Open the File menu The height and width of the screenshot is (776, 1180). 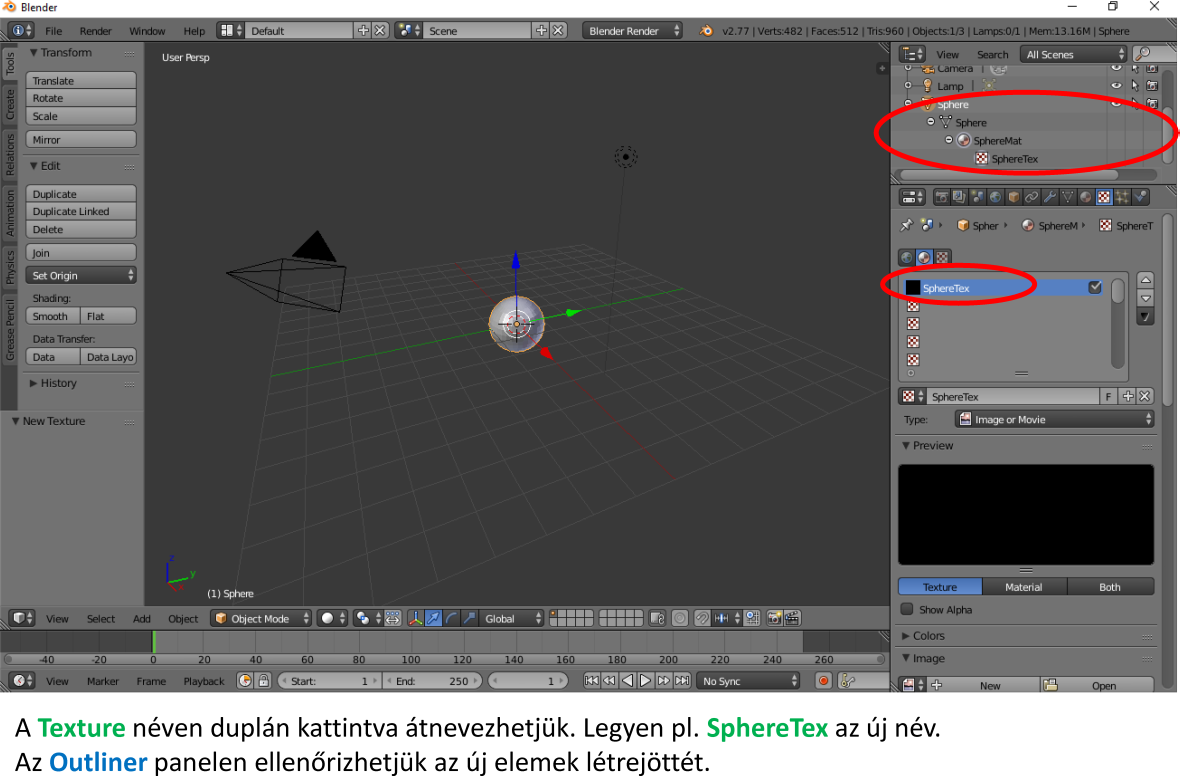click(x=53, y=31)
